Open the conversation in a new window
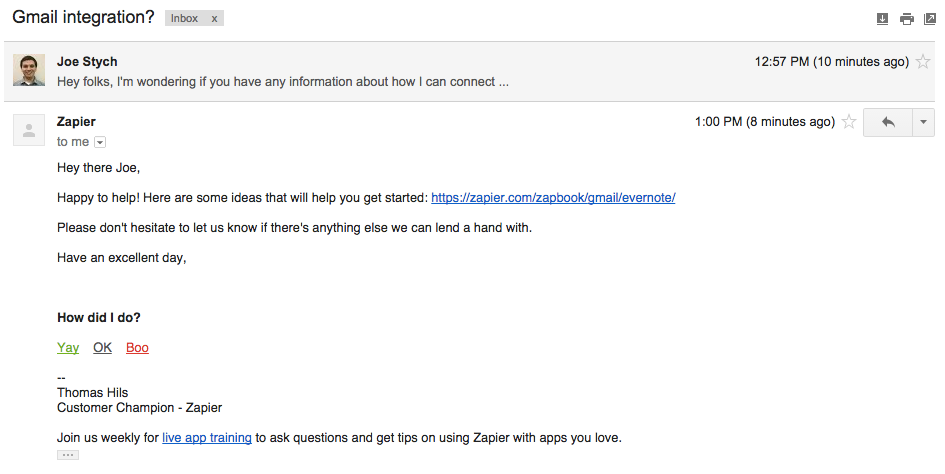 point(930,19)
